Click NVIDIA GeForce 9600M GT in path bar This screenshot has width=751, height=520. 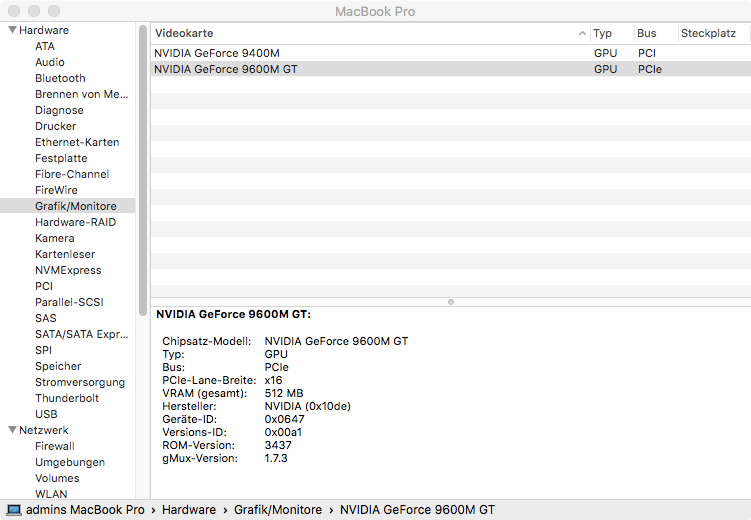click(x=417, y=510)
